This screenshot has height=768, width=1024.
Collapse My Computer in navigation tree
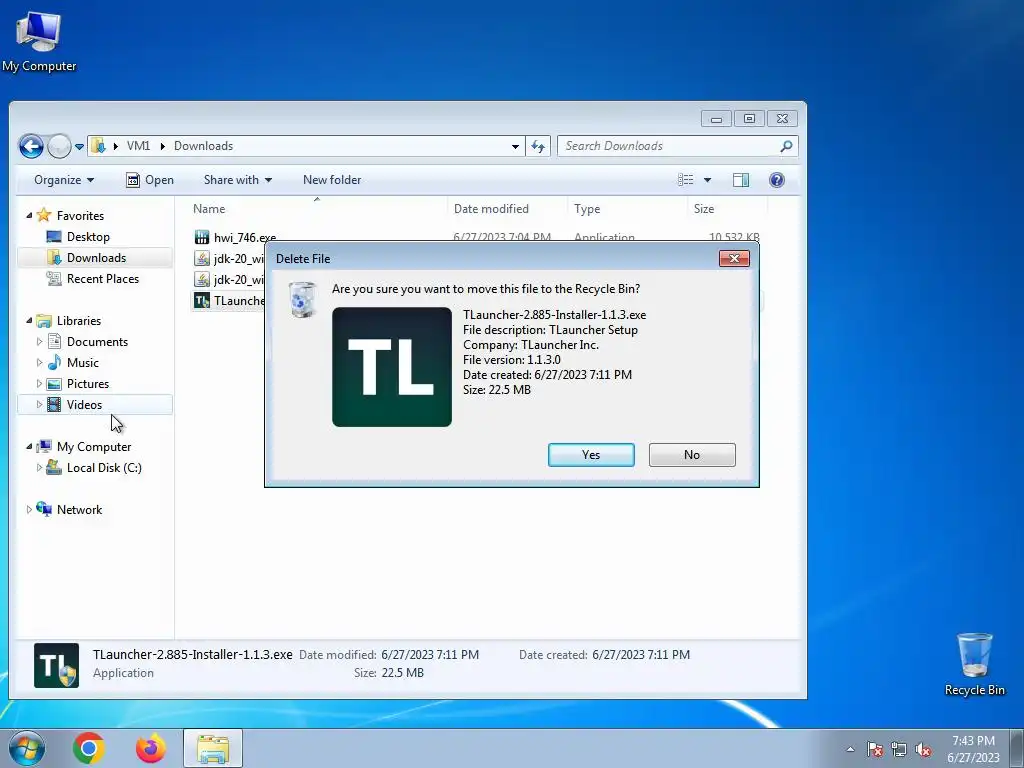[29, 447]
